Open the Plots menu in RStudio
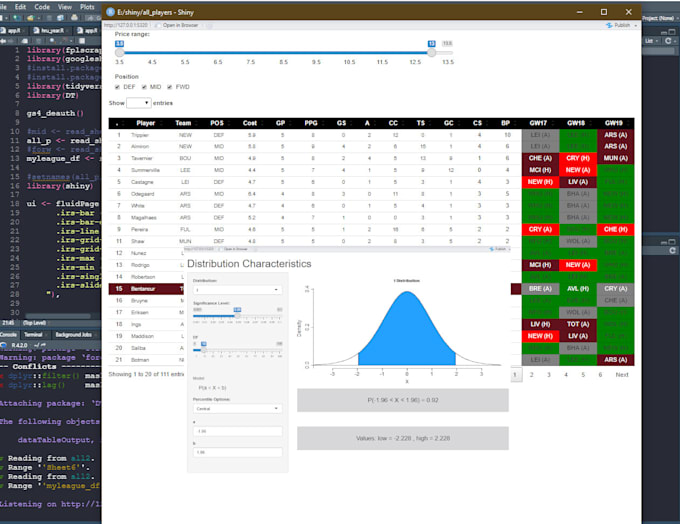The image size is (680, 524). point(87,7)
